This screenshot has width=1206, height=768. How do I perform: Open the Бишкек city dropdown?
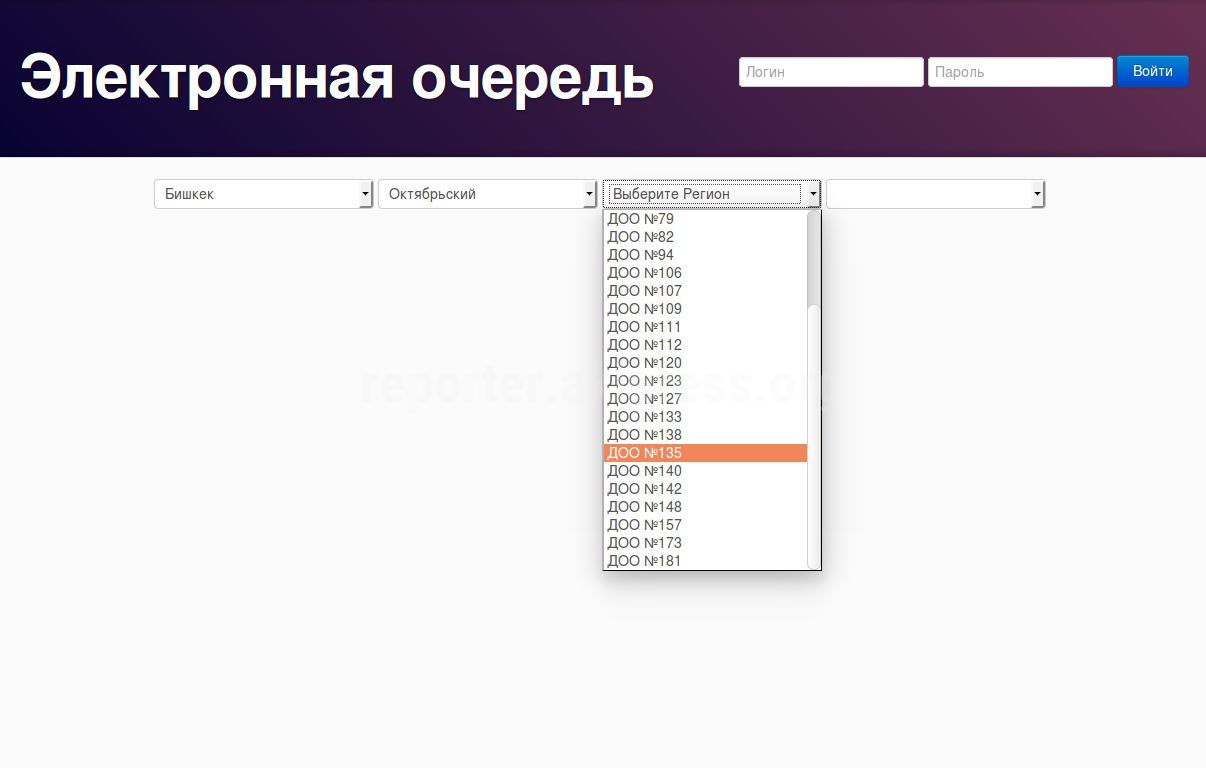(263, 194)
